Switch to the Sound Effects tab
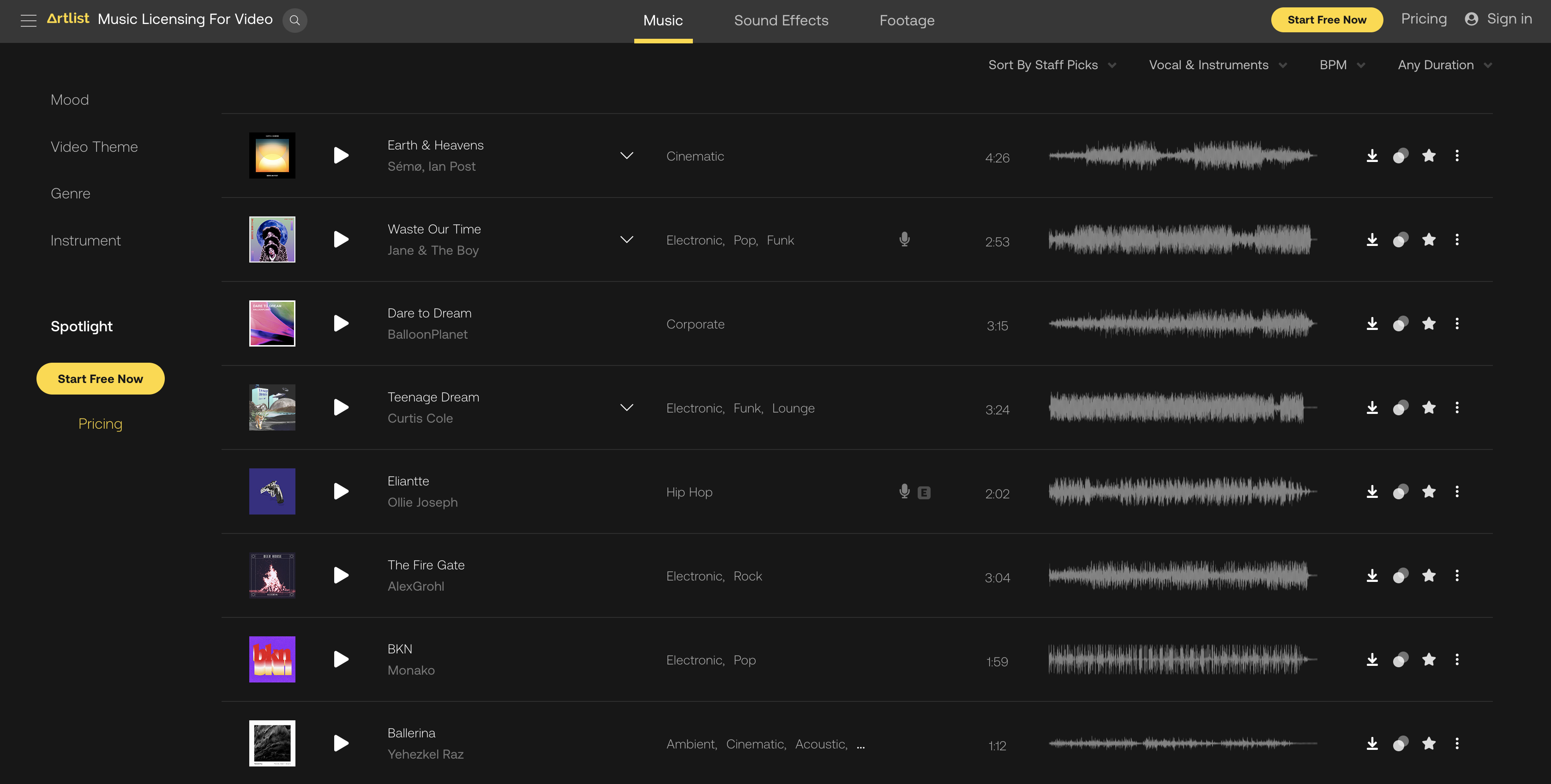 click(781, 20)
